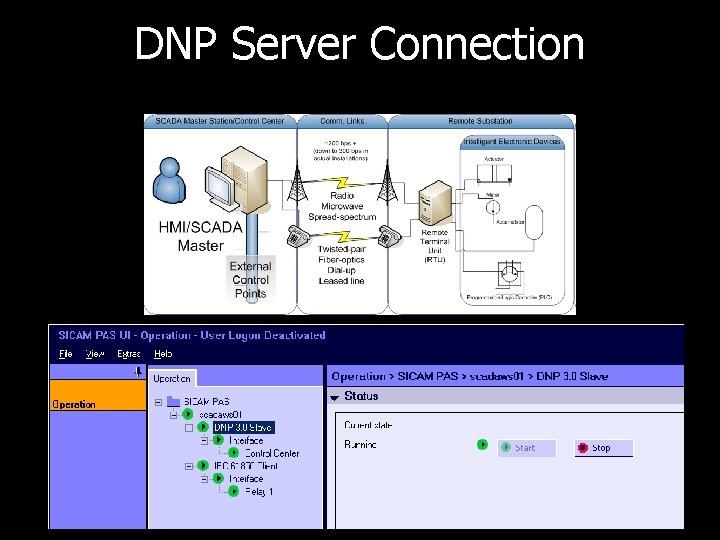Image resolution: width=720 pixels, height=540 pixels.
Task: Click green status icon beside Relay 1
Action: [x=234, y=491]
